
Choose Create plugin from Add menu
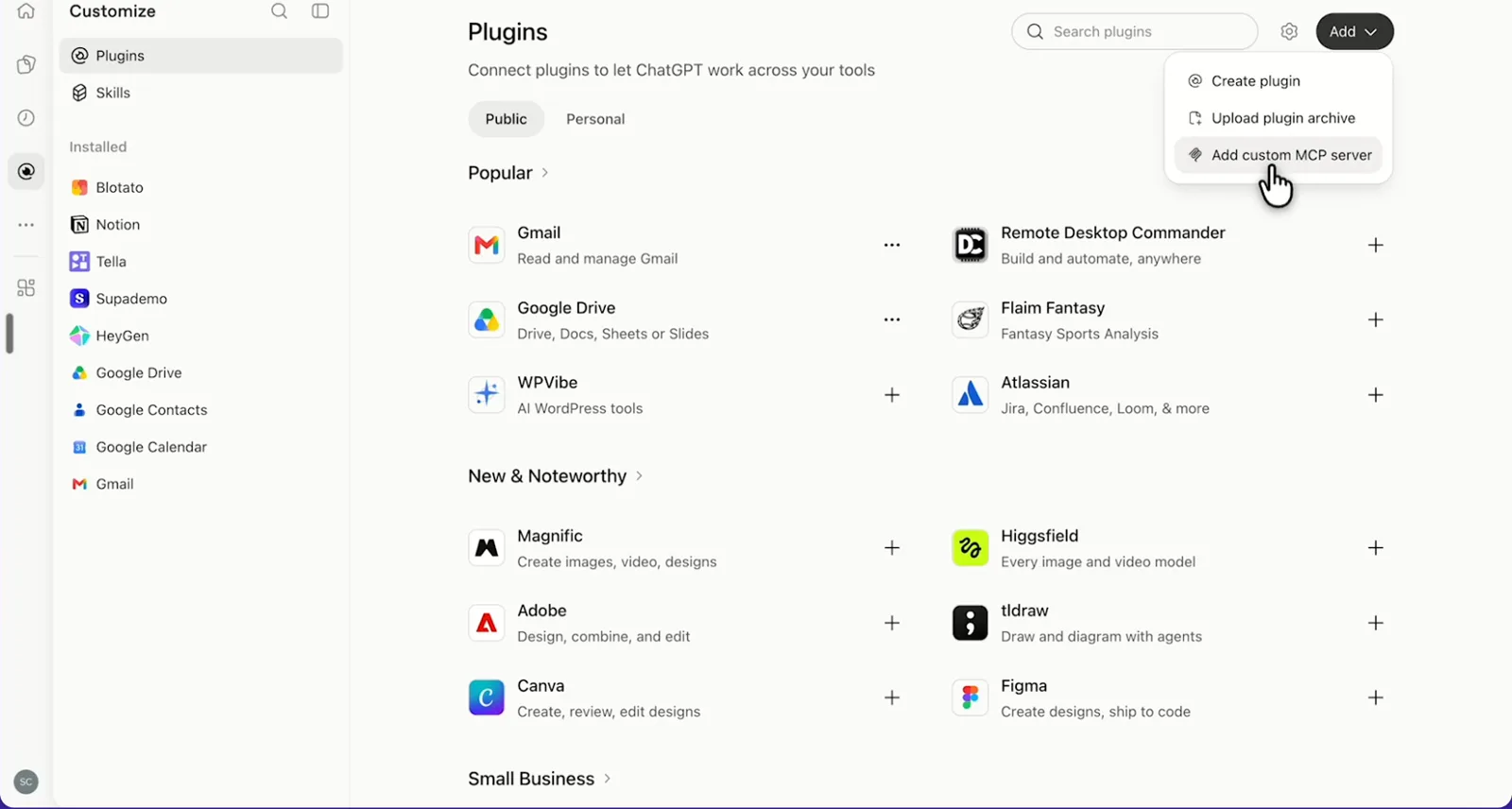click(1279, 81)
